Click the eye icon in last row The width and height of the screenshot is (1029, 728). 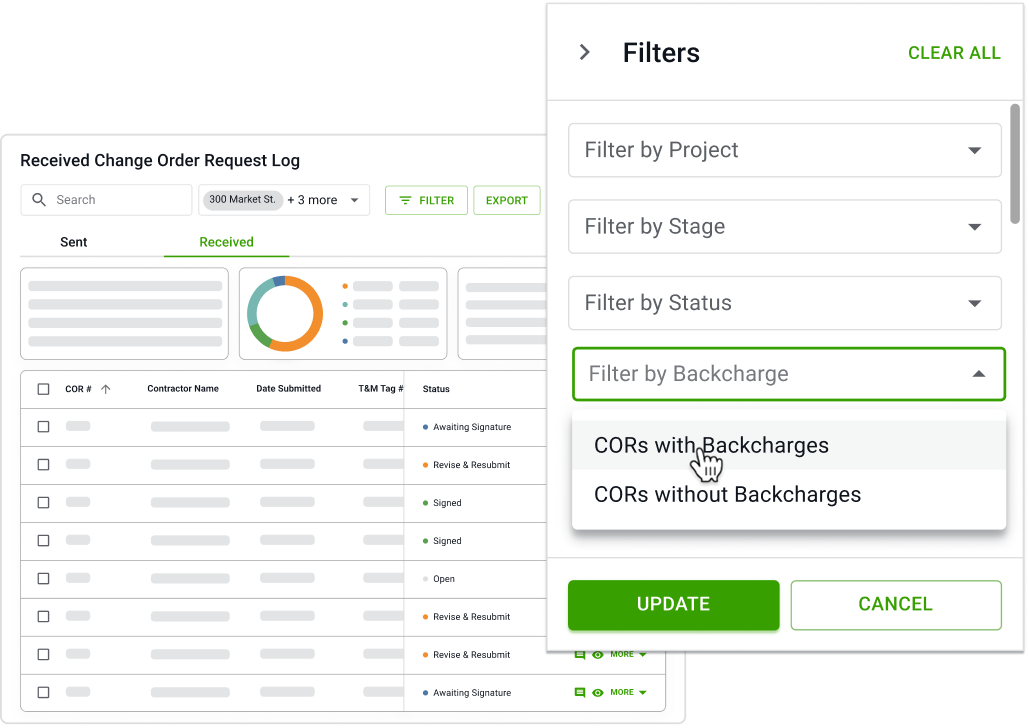pos(598,692)
